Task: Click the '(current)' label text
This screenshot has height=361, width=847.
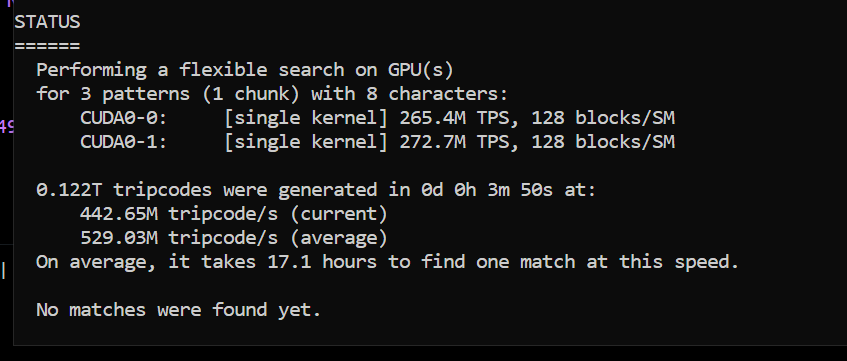Action: pos(339,214)
